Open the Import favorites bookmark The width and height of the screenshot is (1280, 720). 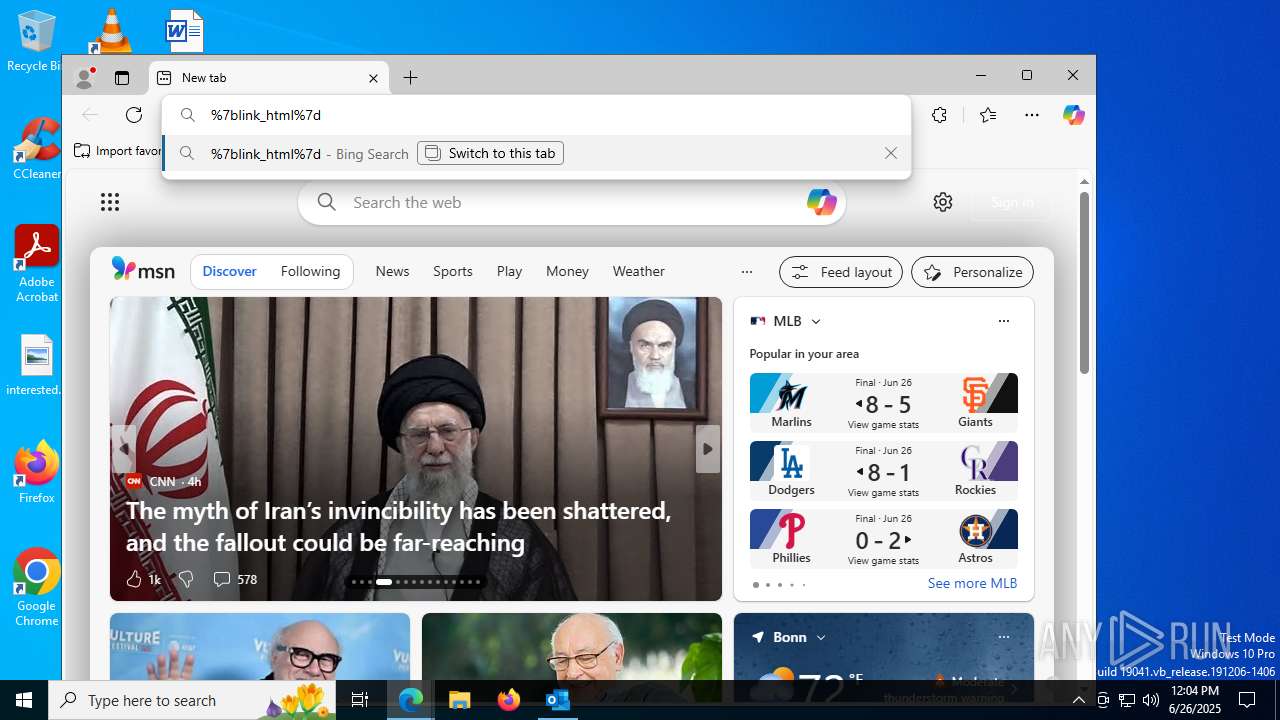(x=118, y=151)
